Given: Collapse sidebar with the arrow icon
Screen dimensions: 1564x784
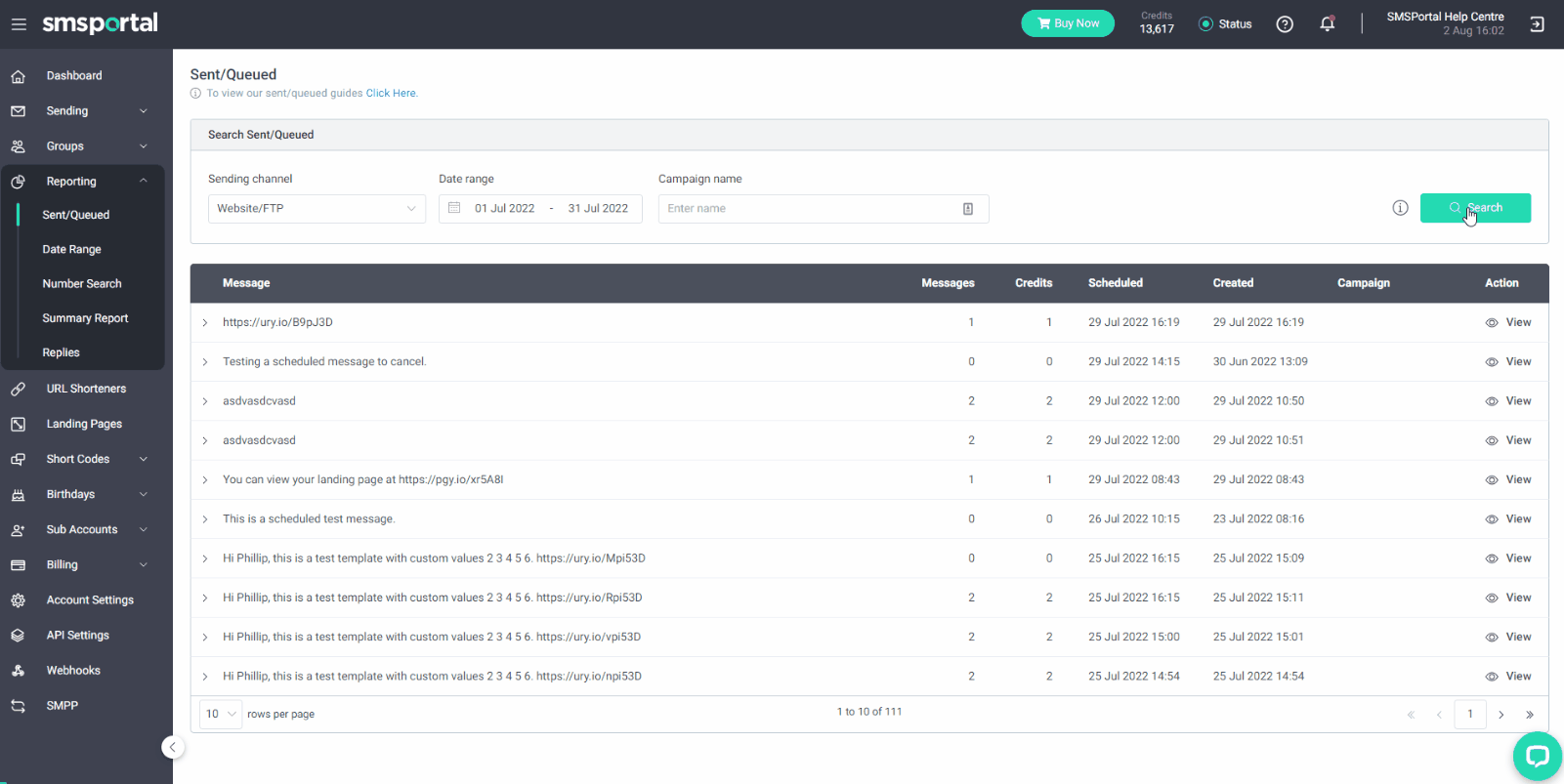Looking at the screenshot, I should click(172, 747).
